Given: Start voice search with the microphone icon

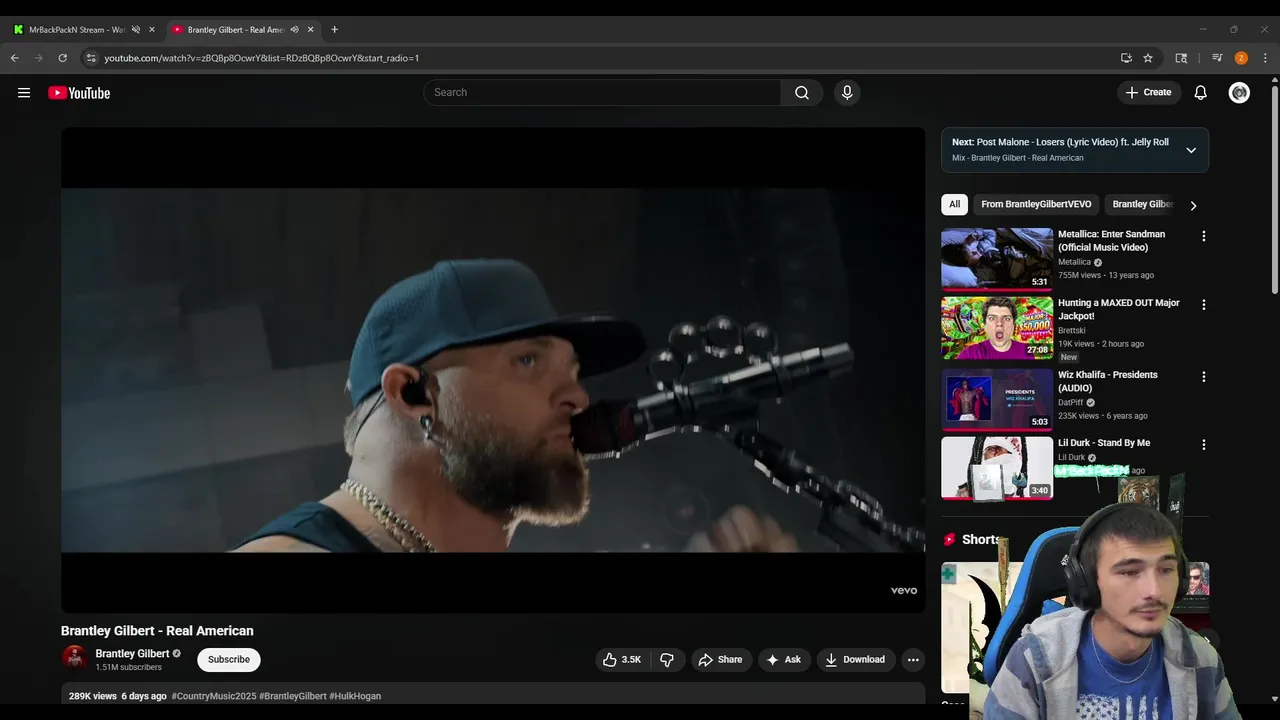Looking at the screenshot, I should click(847, 93).
